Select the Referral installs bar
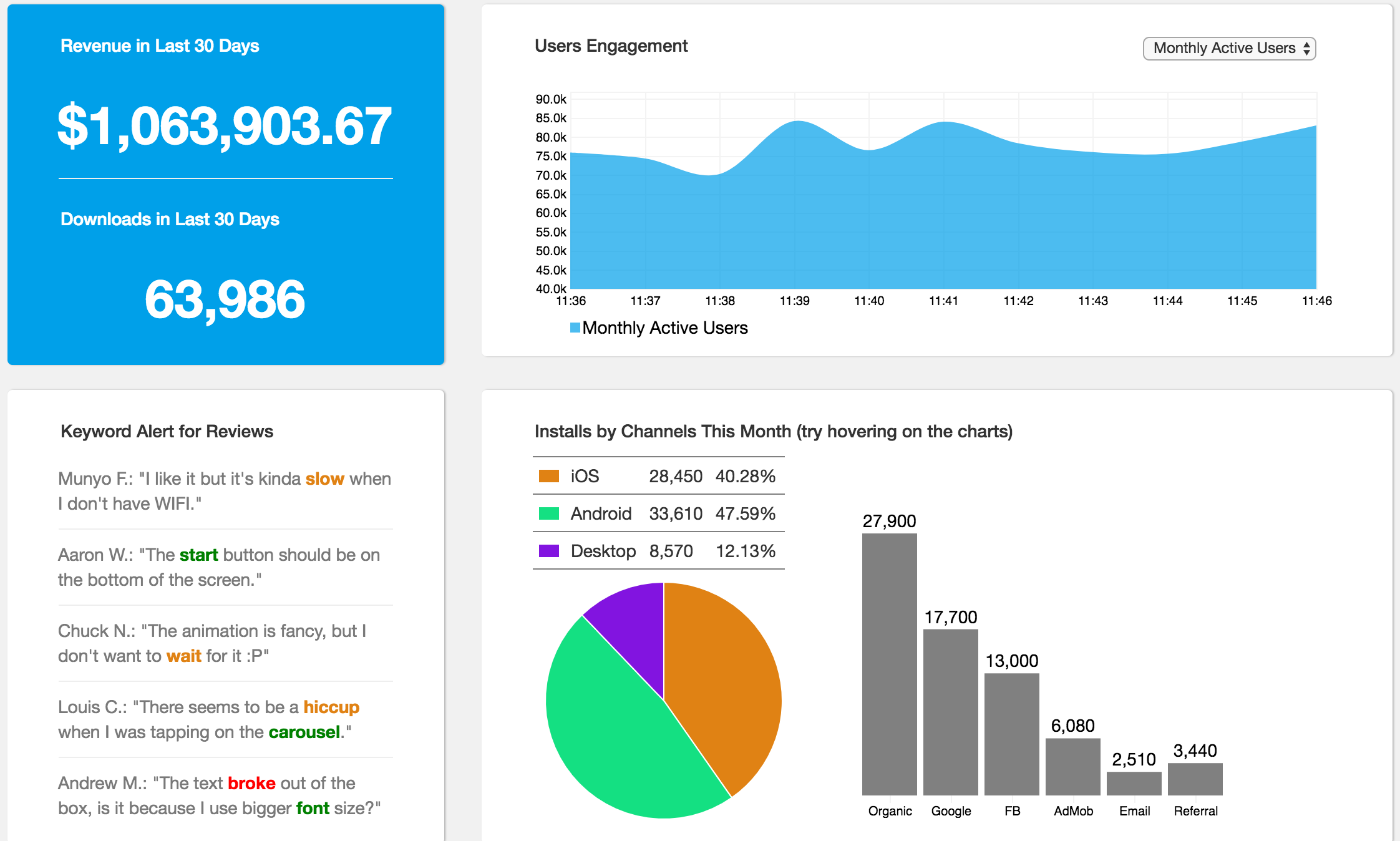The width and height of the screenshot is (1400, 841). pos(1195,779)
